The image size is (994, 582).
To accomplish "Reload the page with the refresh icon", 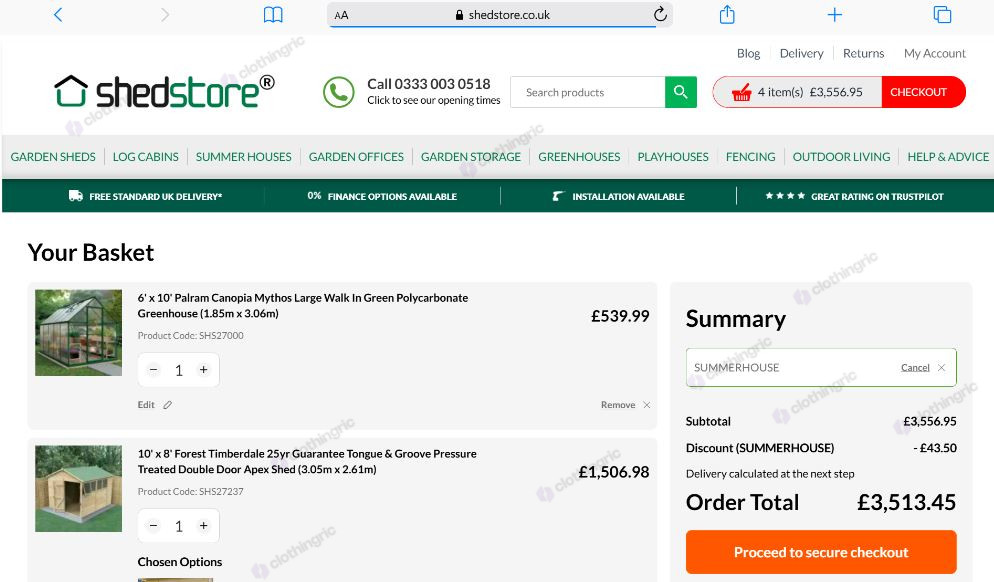I will 660,14.
